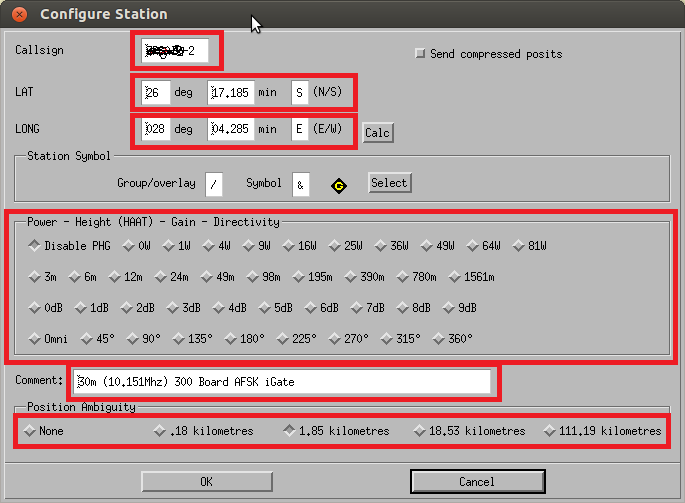Click the LAT minutes field showing 17.185

[x=231, y=93]
